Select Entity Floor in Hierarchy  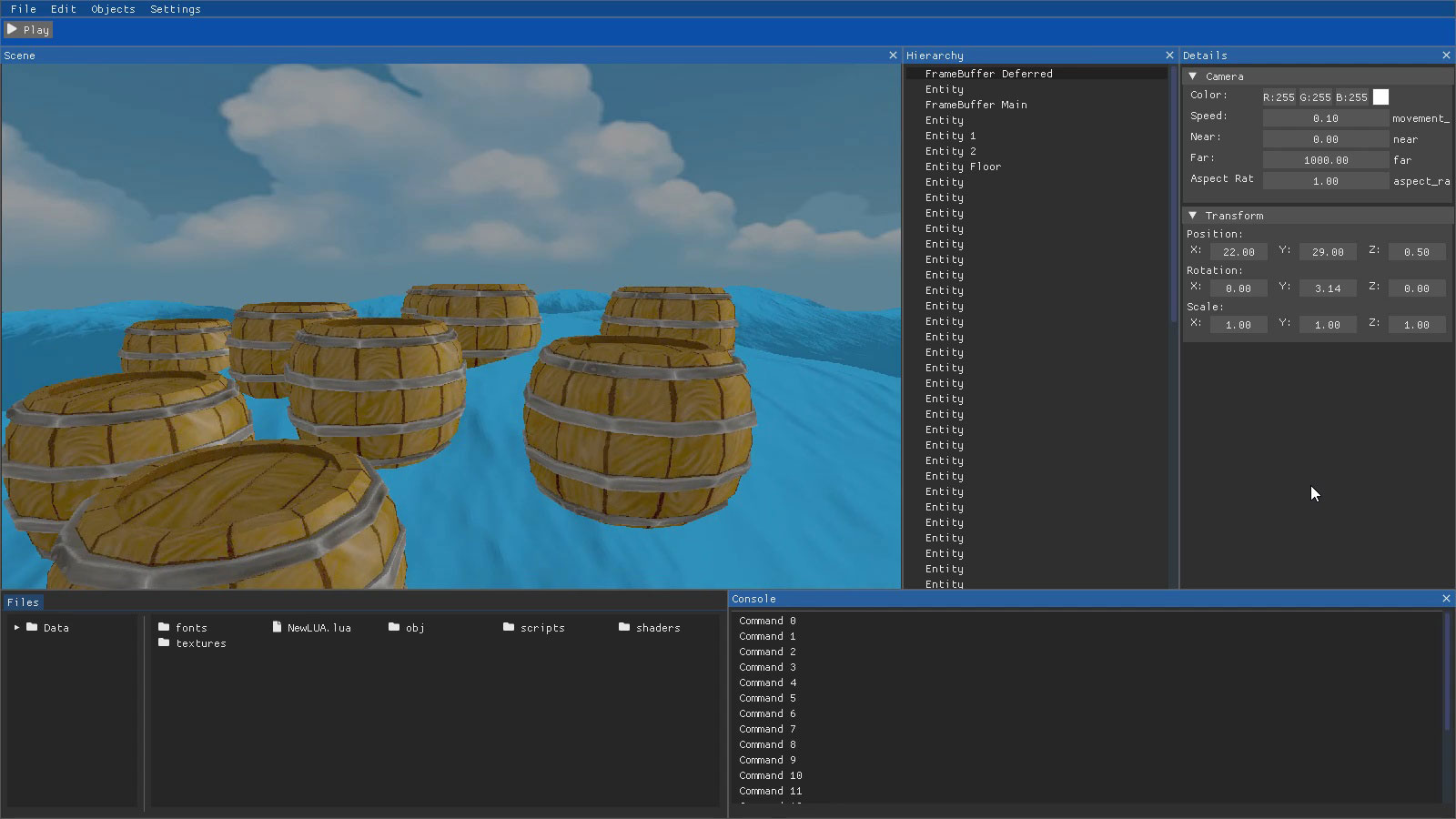tap(963, 167)
